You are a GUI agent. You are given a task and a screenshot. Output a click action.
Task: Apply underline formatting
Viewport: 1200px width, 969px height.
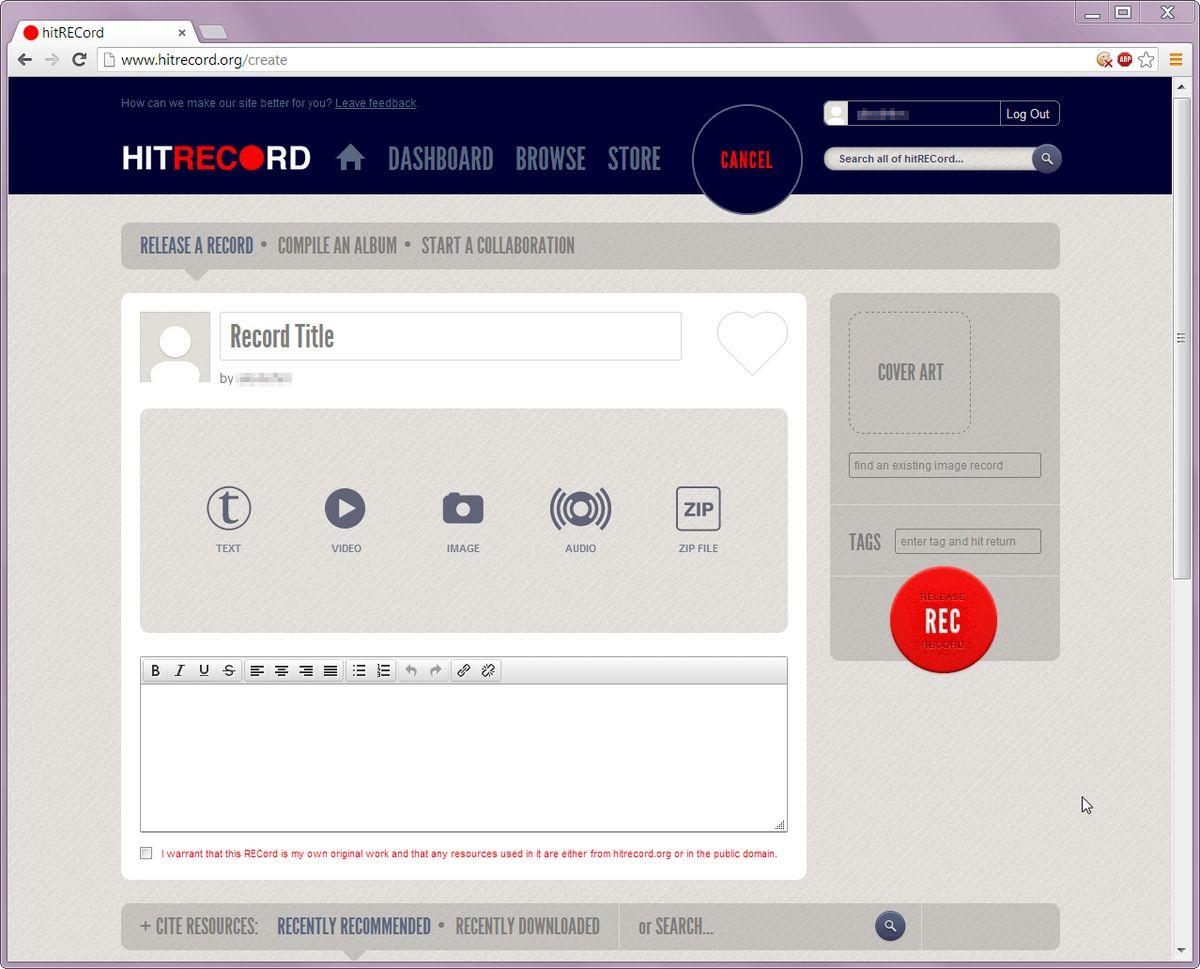pyautogui.click(x=204, y=670)
